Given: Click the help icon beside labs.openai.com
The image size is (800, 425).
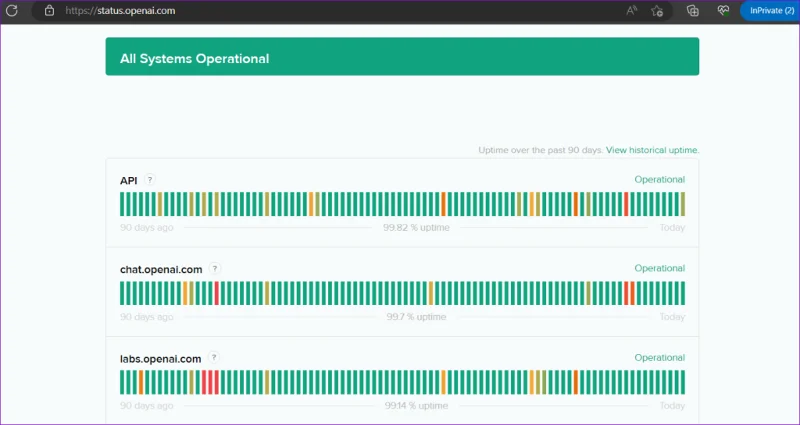Looking at the screenshot, I should [x=214, y=358].
